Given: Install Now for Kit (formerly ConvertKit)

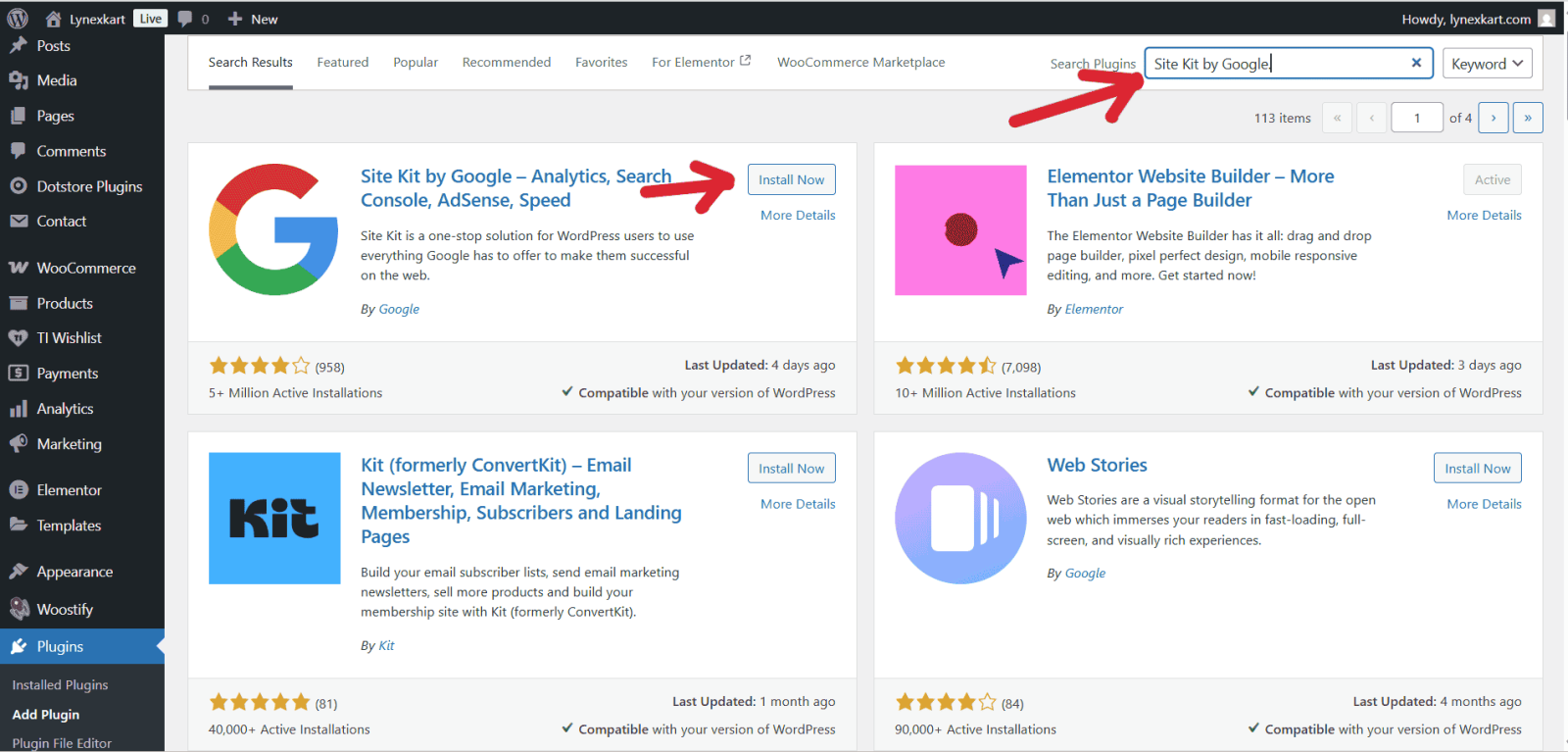Looking at the screenshot, I should [x=791, y=468].
